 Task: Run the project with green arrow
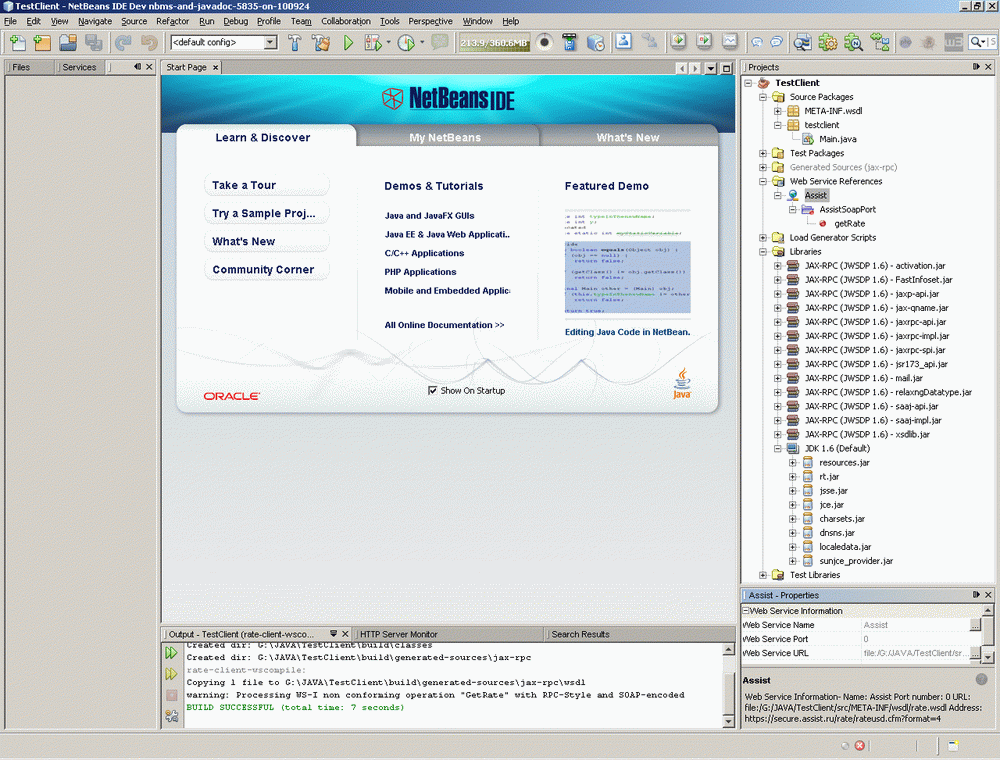tap(348, 43)
